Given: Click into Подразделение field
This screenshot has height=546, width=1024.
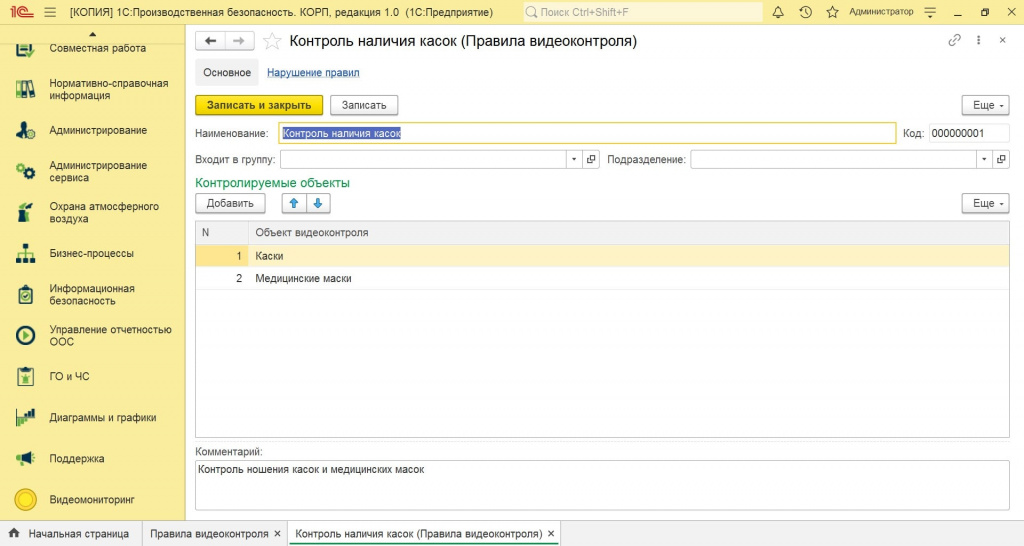Looking at the screenshot, I should (x=833, y=159).
